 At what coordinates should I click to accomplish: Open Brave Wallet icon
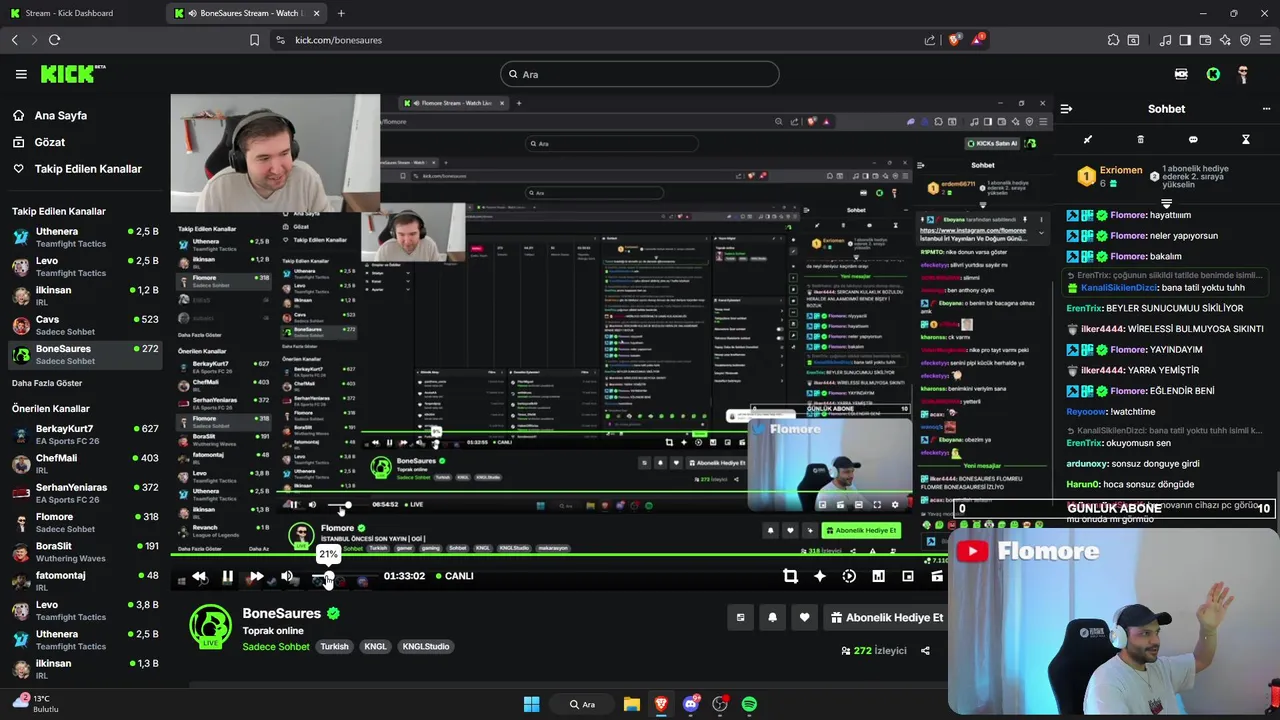pyautogui.click(x=1206, y=40)
